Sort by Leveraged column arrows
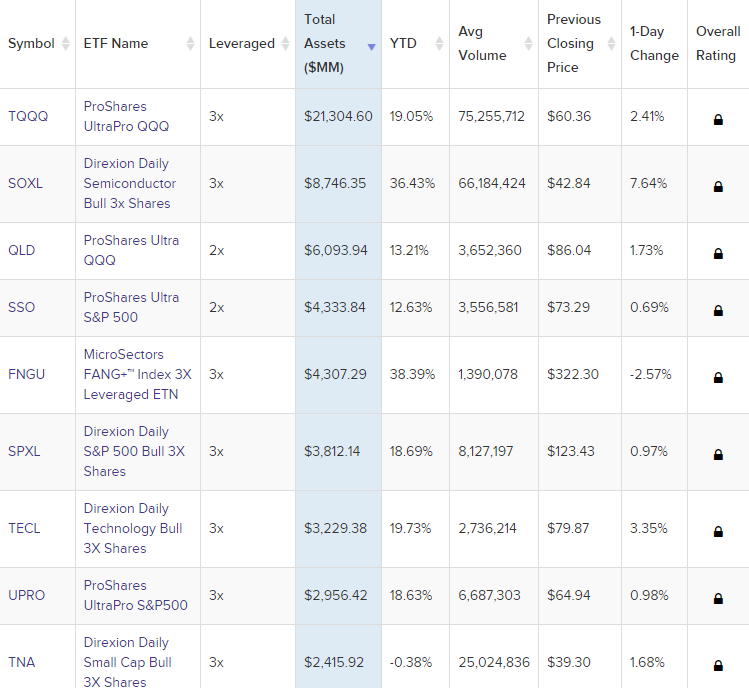Image resolution: width=749 pixels, height=688 pixels. point(285,43)
